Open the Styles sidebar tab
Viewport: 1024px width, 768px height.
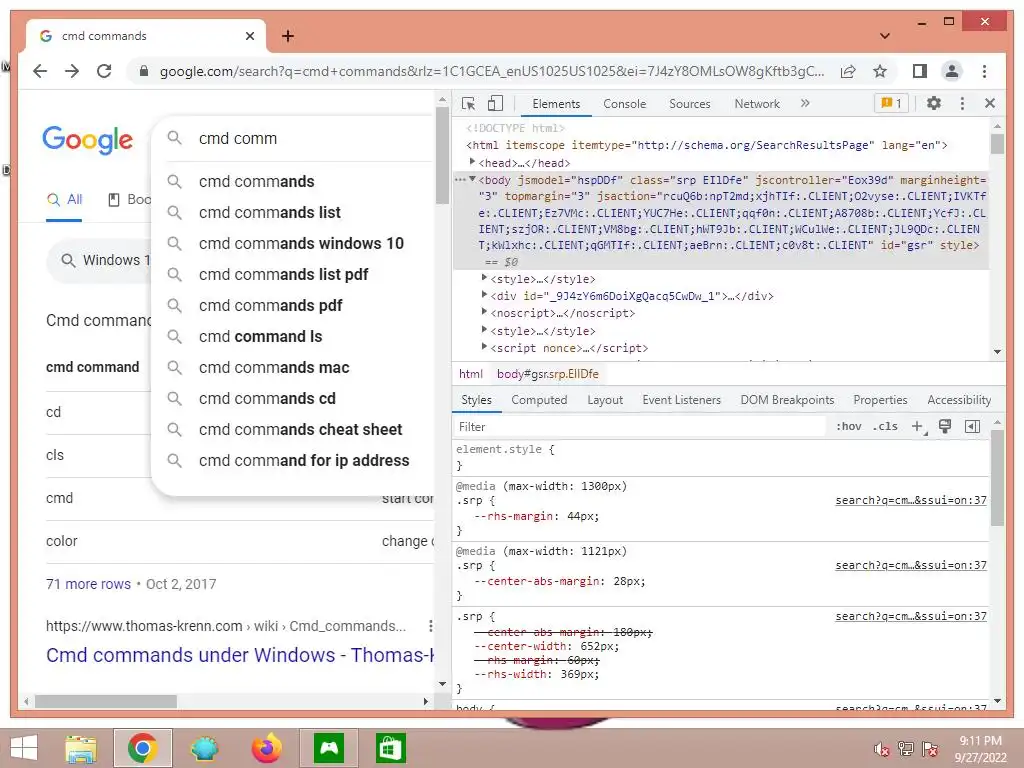tap(476, 400)
